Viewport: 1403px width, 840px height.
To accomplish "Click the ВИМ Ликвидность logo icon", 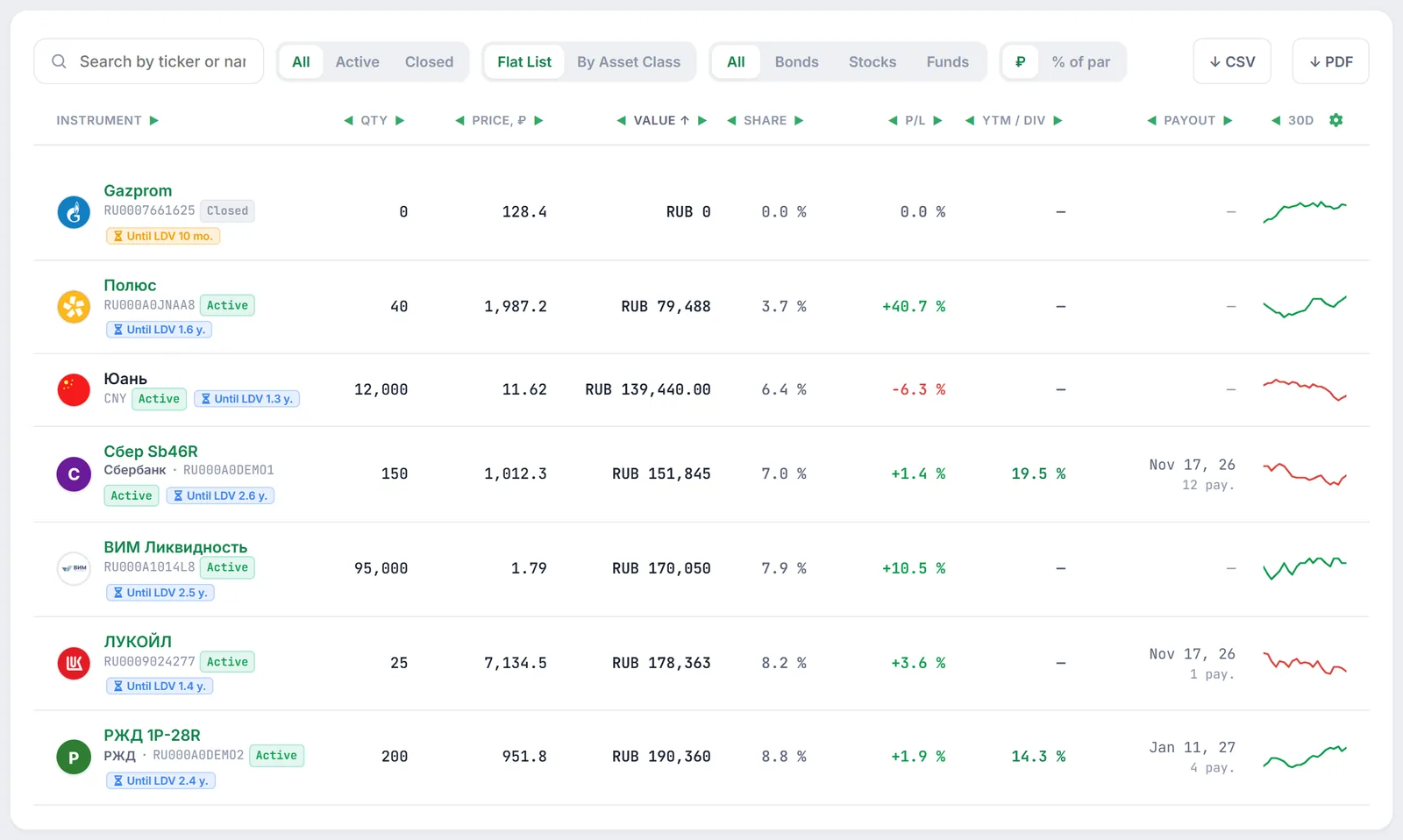I will [x=74, y=568].
